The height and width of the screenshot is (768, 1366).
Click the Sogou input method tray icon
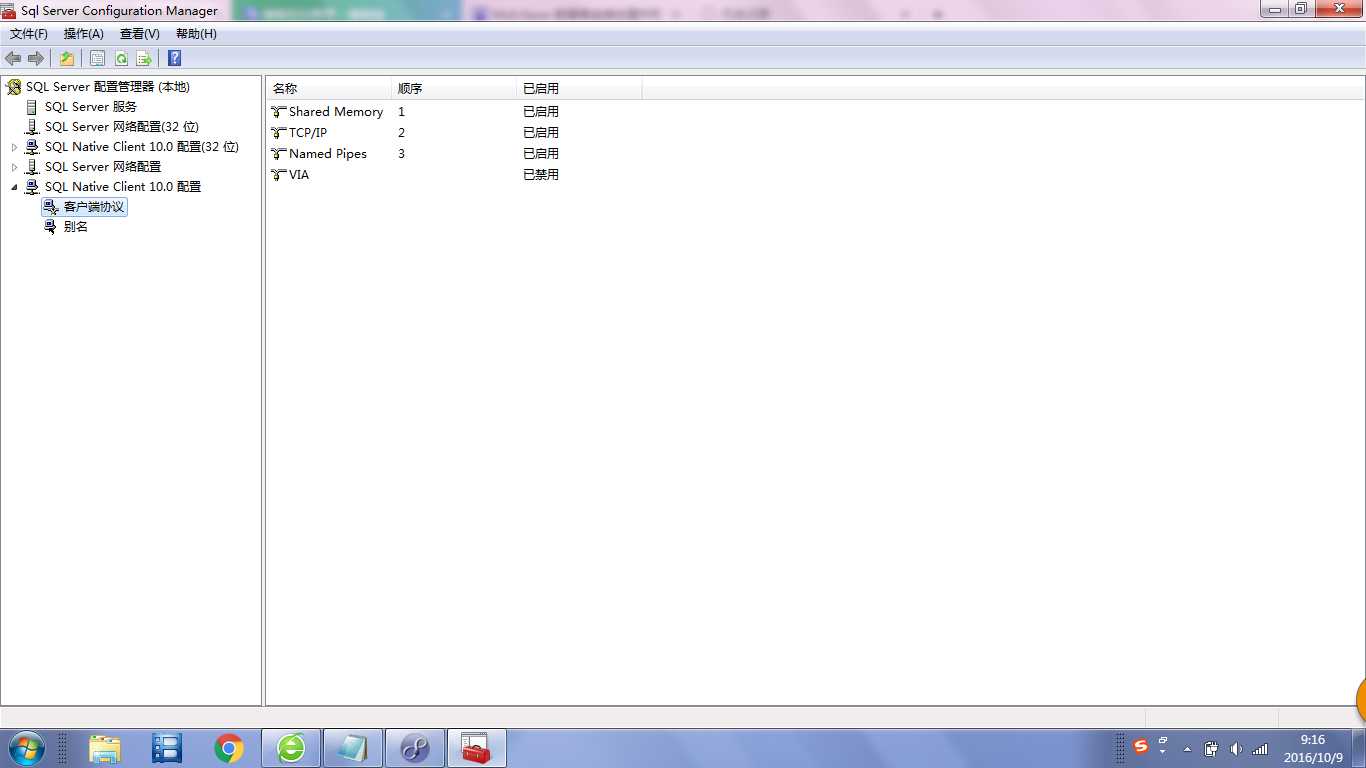click(x=1141, y=747)
